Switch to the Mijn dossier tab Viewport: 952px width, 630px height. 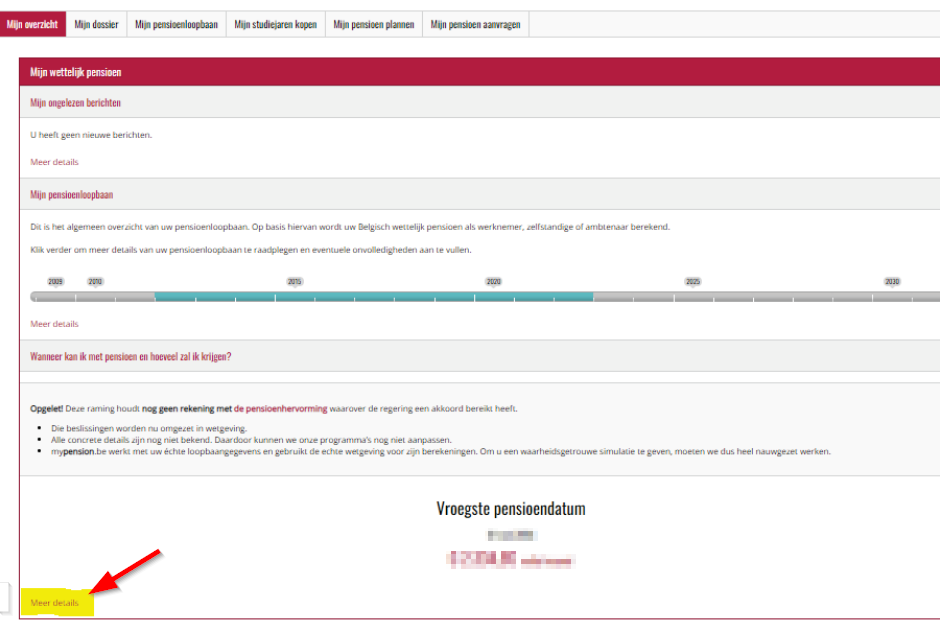[x=97, y=24]
